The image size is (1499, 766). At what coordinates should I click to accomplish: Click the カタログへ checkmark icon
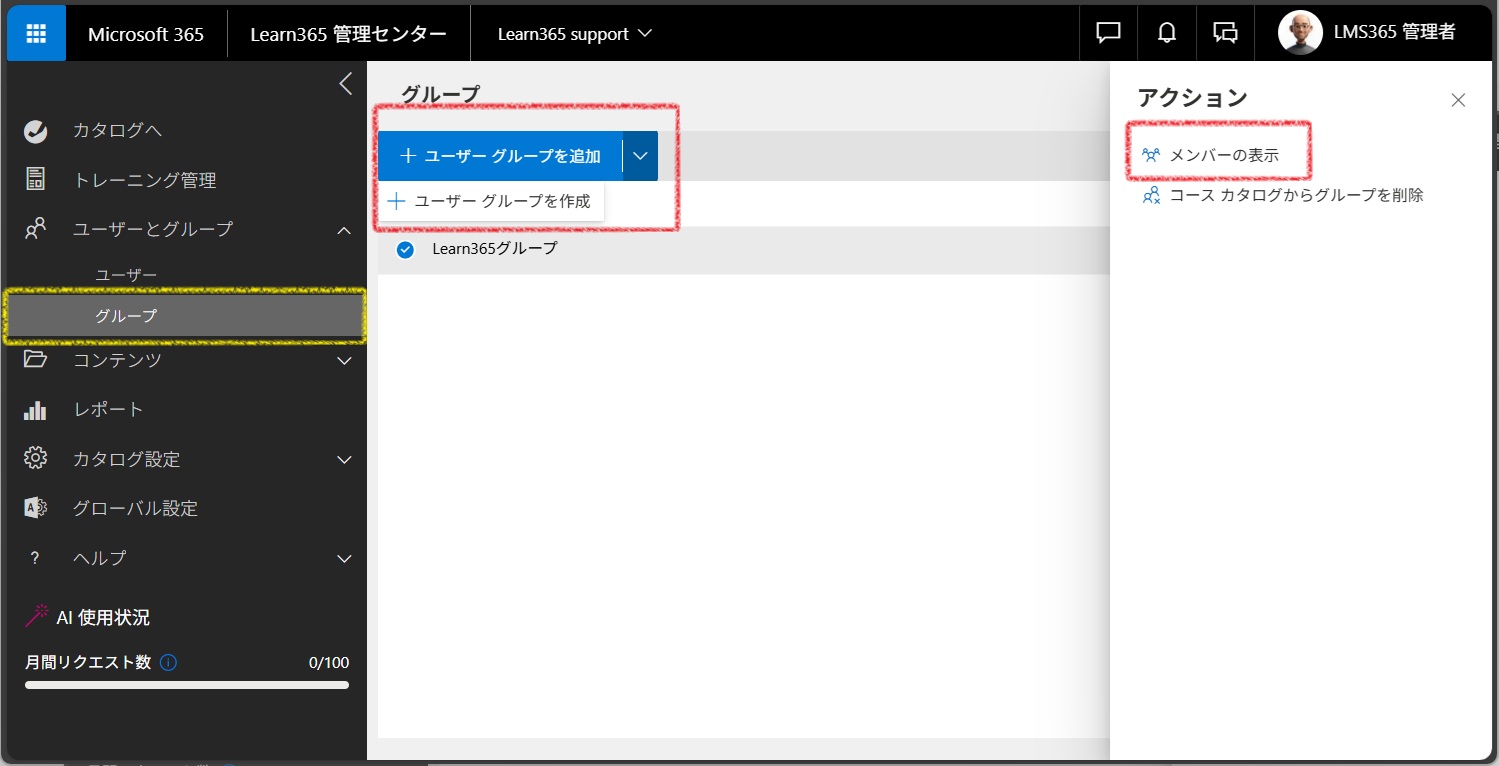pyautogui.click(x=36, y=131)
